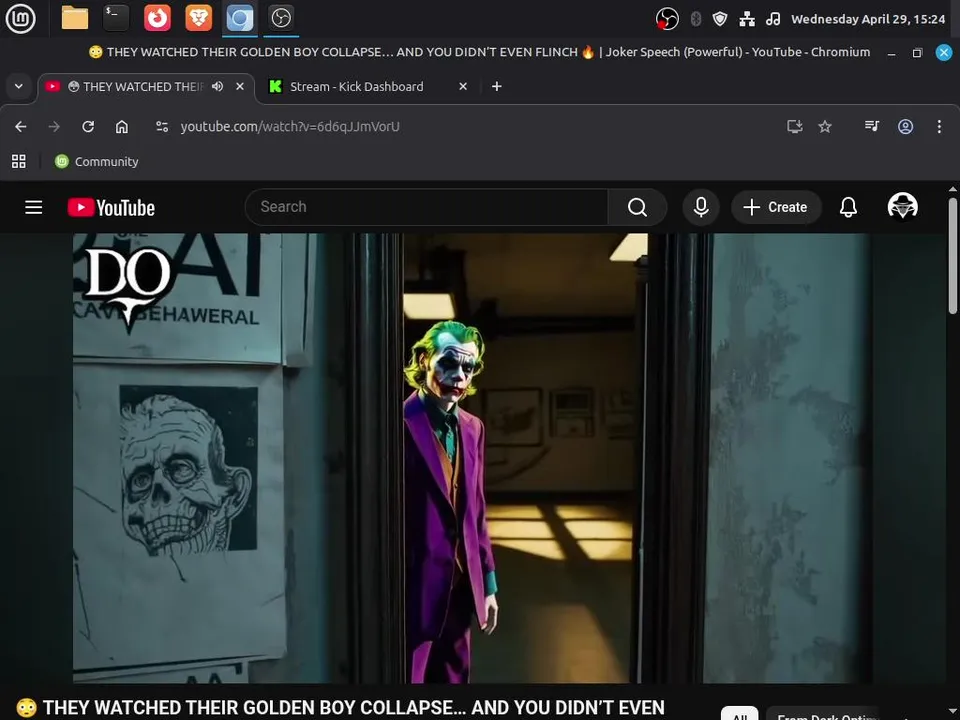The width and height of the screenshot is (960, 720).
Task: Open Chromium three-dot menu
Action: click(939, 127)
